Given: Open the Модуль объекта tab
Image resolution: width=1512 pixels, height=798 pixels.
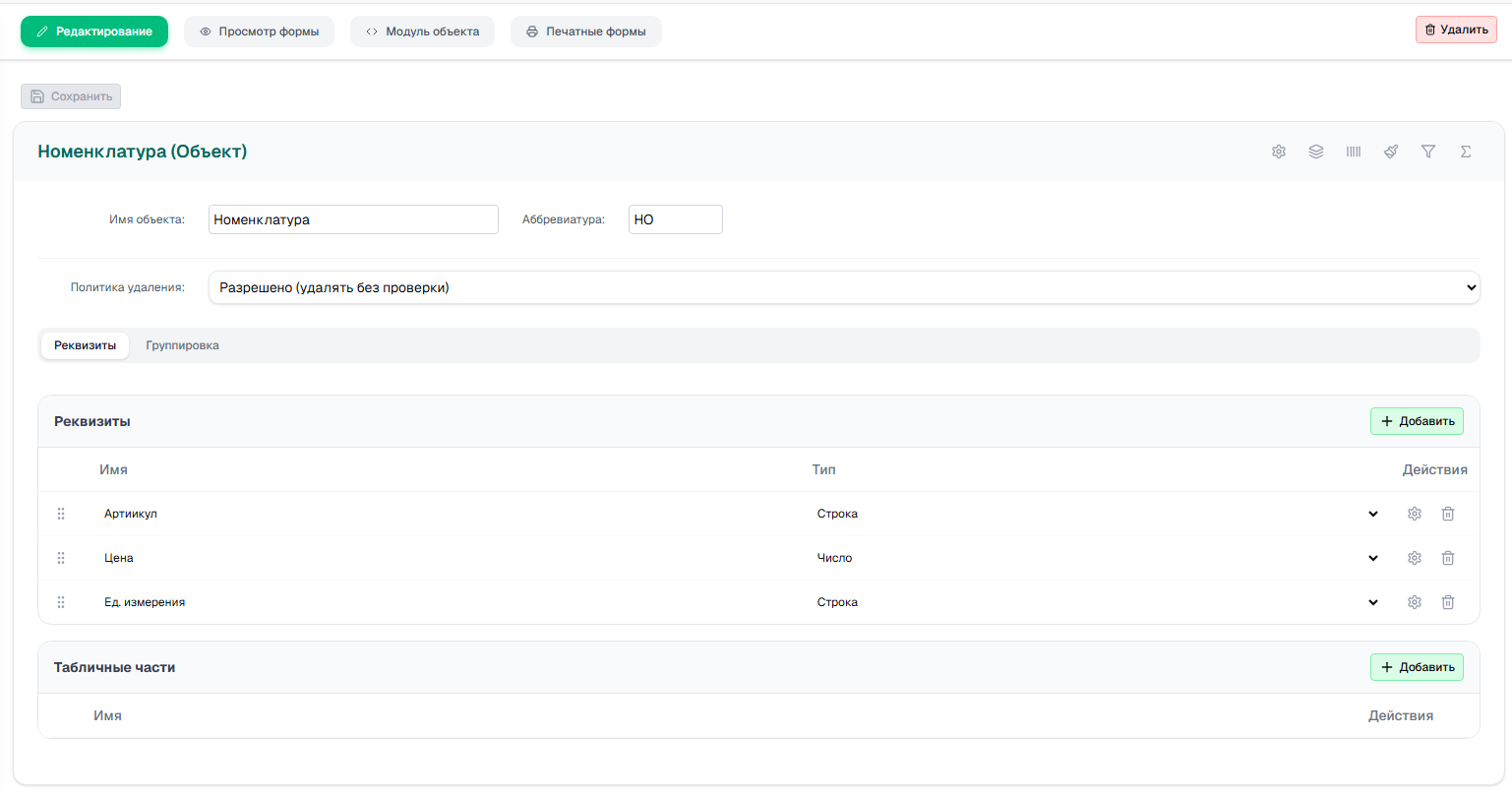Looking at the screenshot, I should pos(423,31).
